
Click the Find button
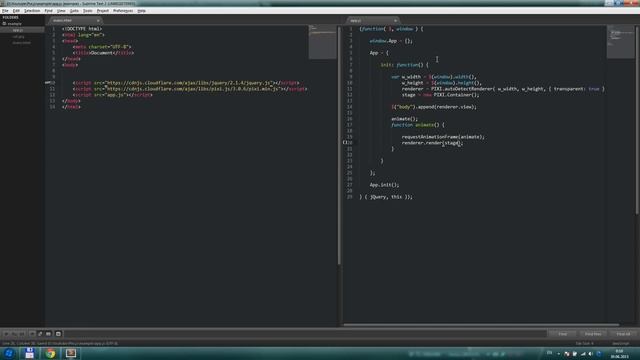pos(562,334)
